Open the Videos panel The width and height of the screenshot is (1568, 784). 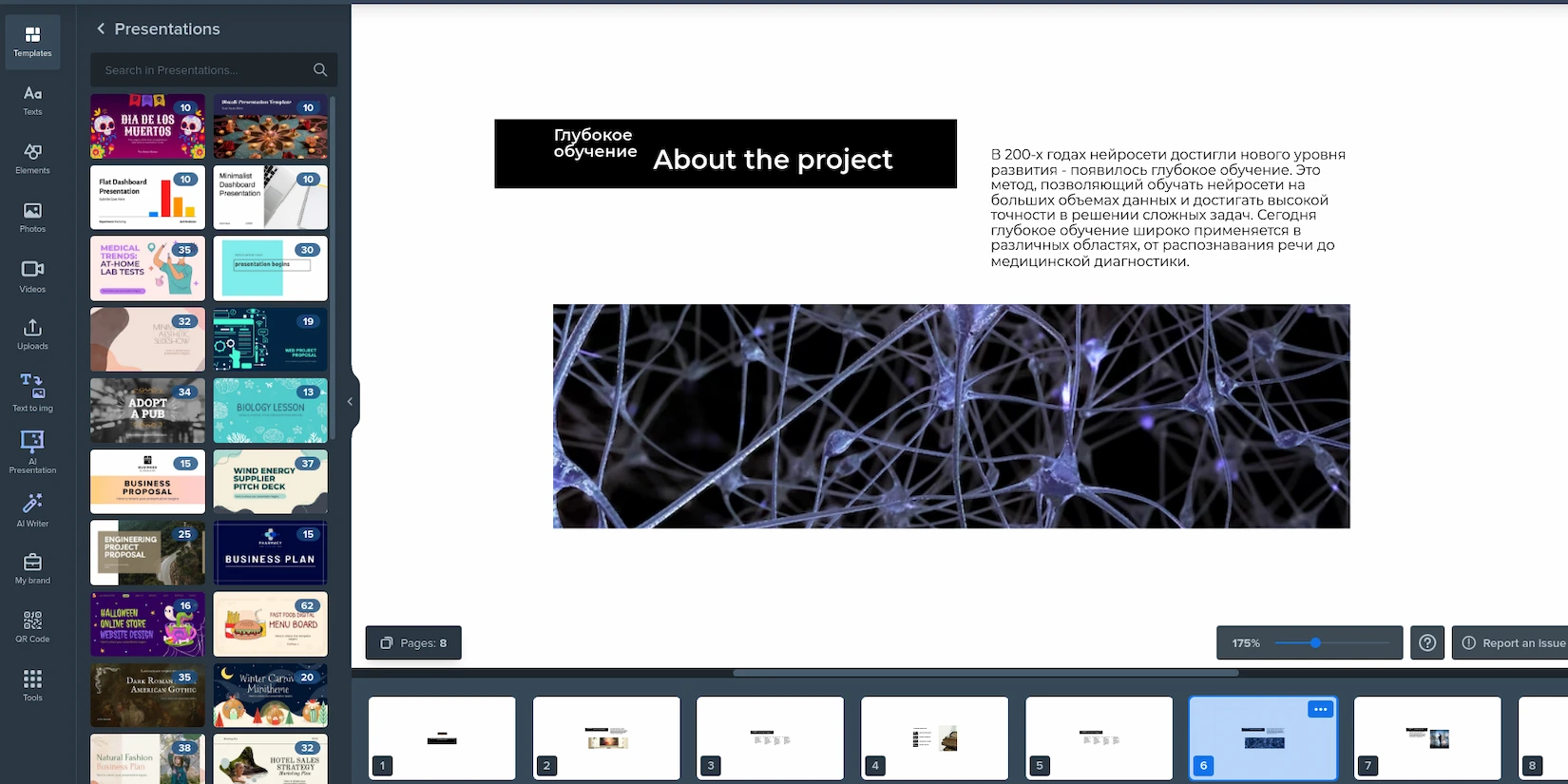coord(32,276)
